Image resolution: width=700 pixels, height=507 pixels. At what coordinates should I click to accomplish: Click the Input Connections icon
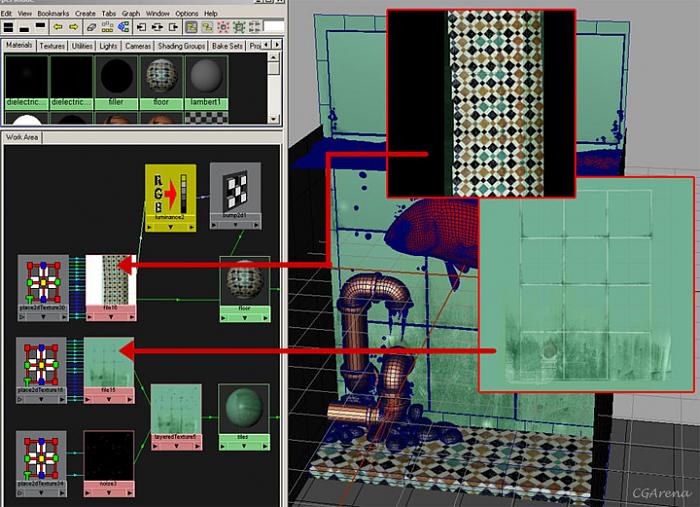[x=142, y=27]
